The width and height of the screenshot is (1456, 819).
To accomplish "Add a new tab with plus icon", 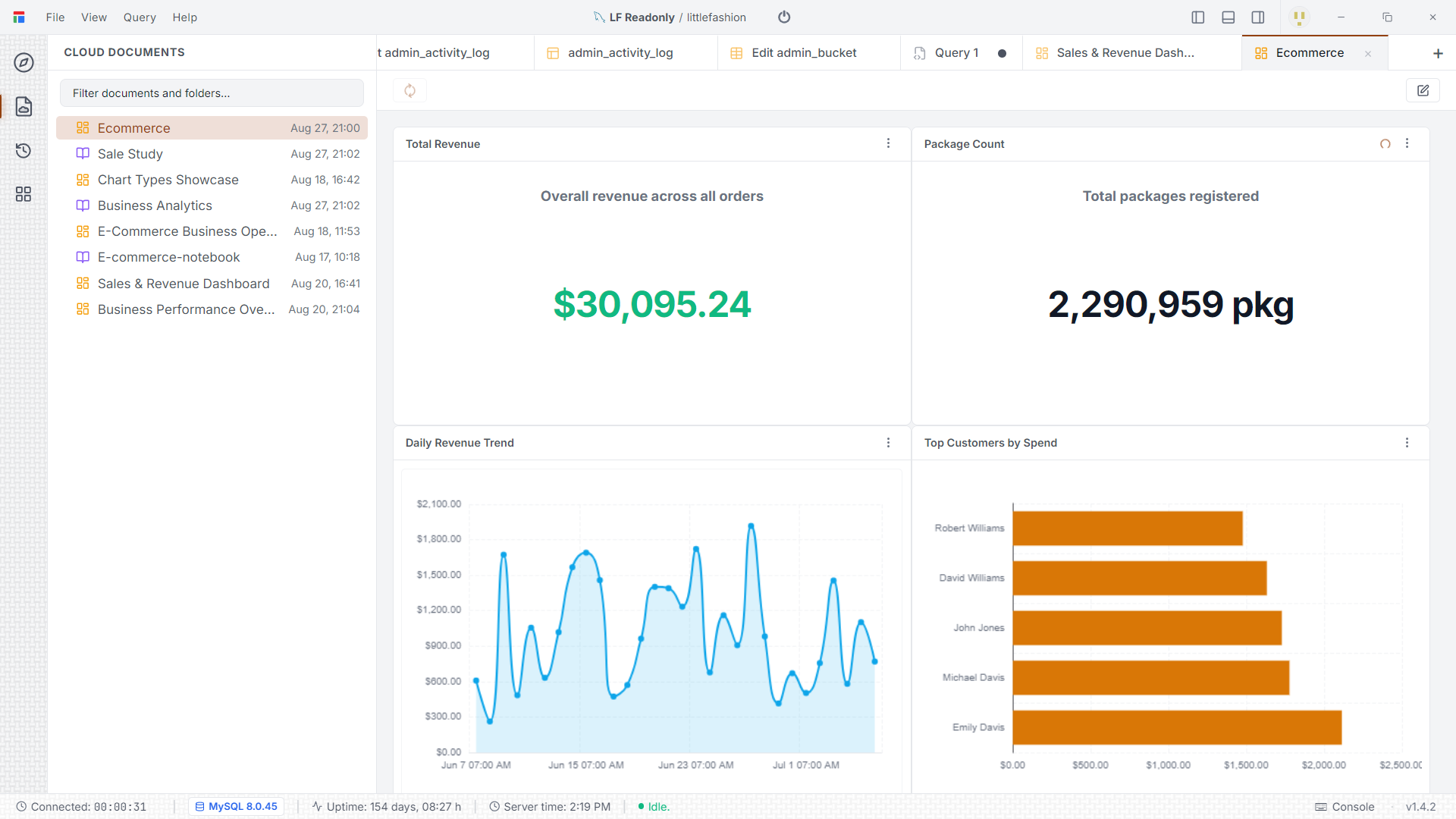I will coord(1438,53).
